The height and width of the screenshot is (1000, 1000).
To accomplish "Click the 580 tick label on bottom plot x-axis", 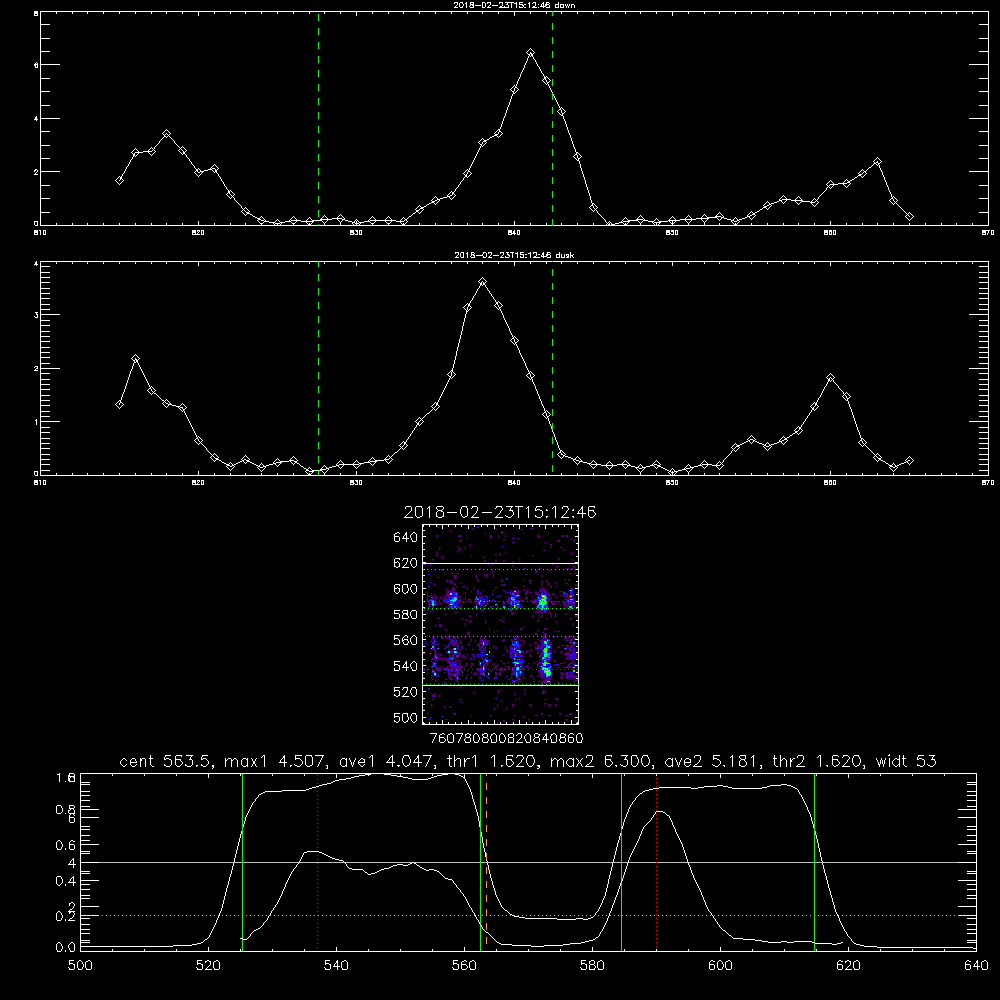I will pos(592,966).
